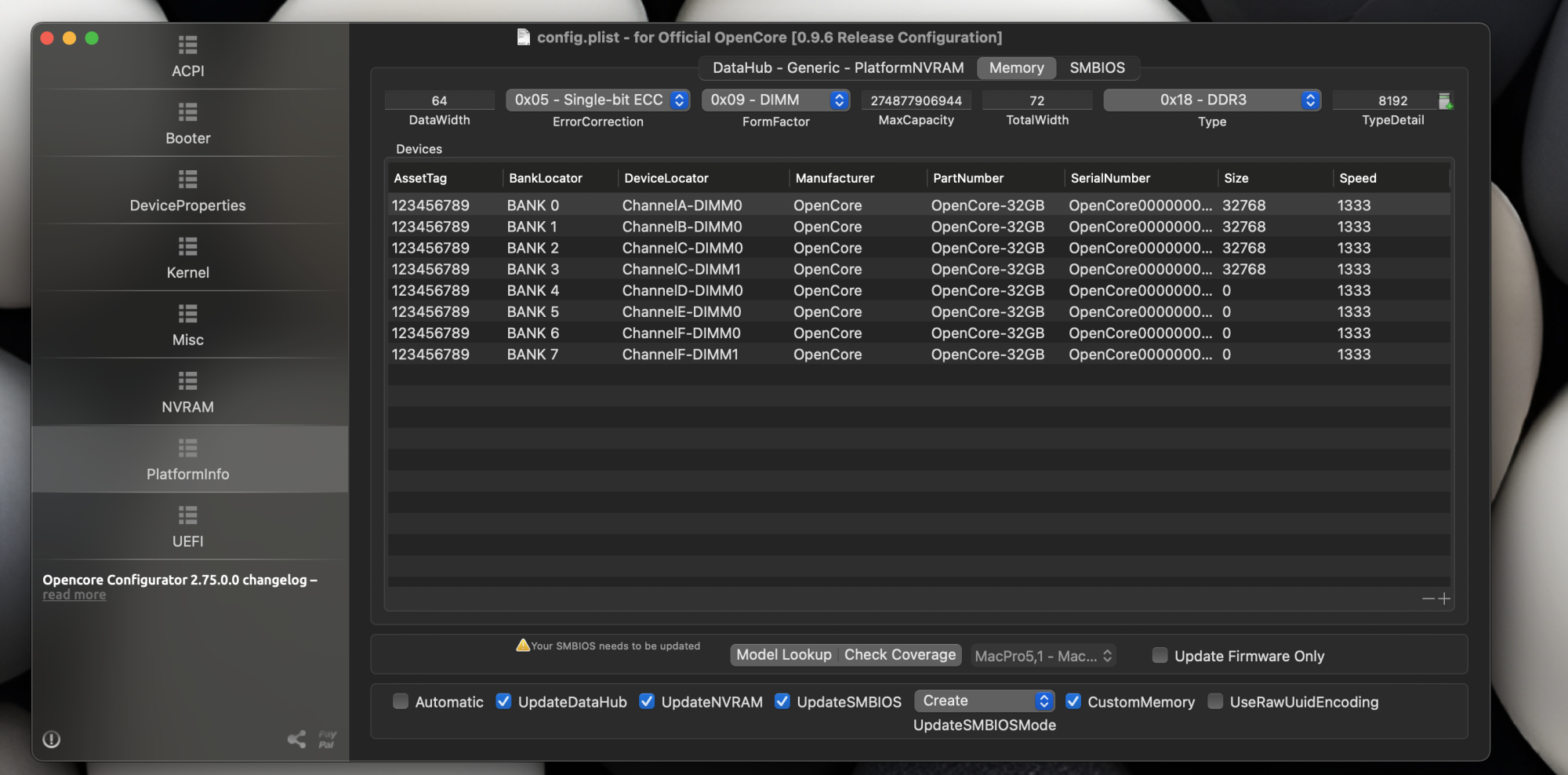Screen dimensions: 1568x775
Task: Sort by the BankLocator column header
Action: (x=560, y=178)
